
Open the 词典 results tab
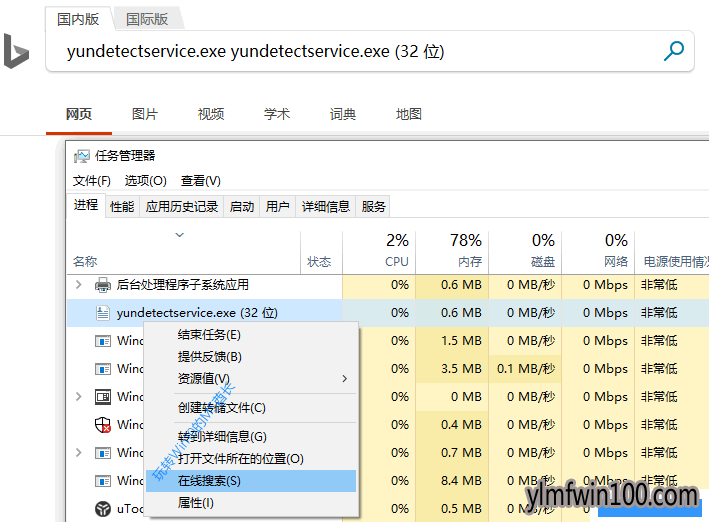point(343,114)
